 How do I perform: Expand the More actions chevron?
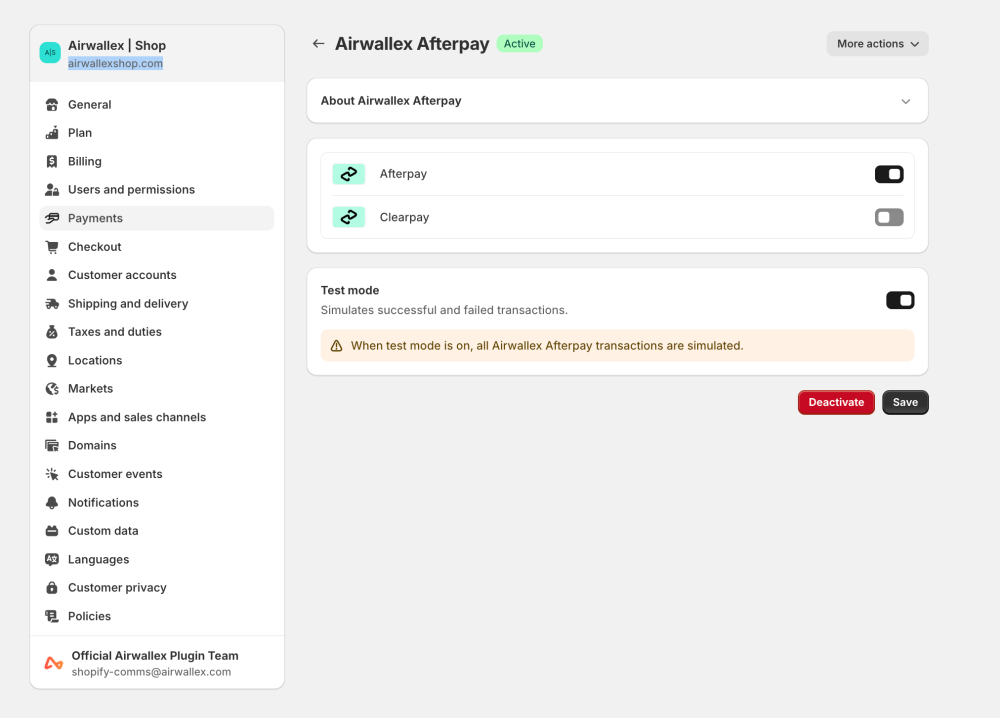[x=914, y=44]
